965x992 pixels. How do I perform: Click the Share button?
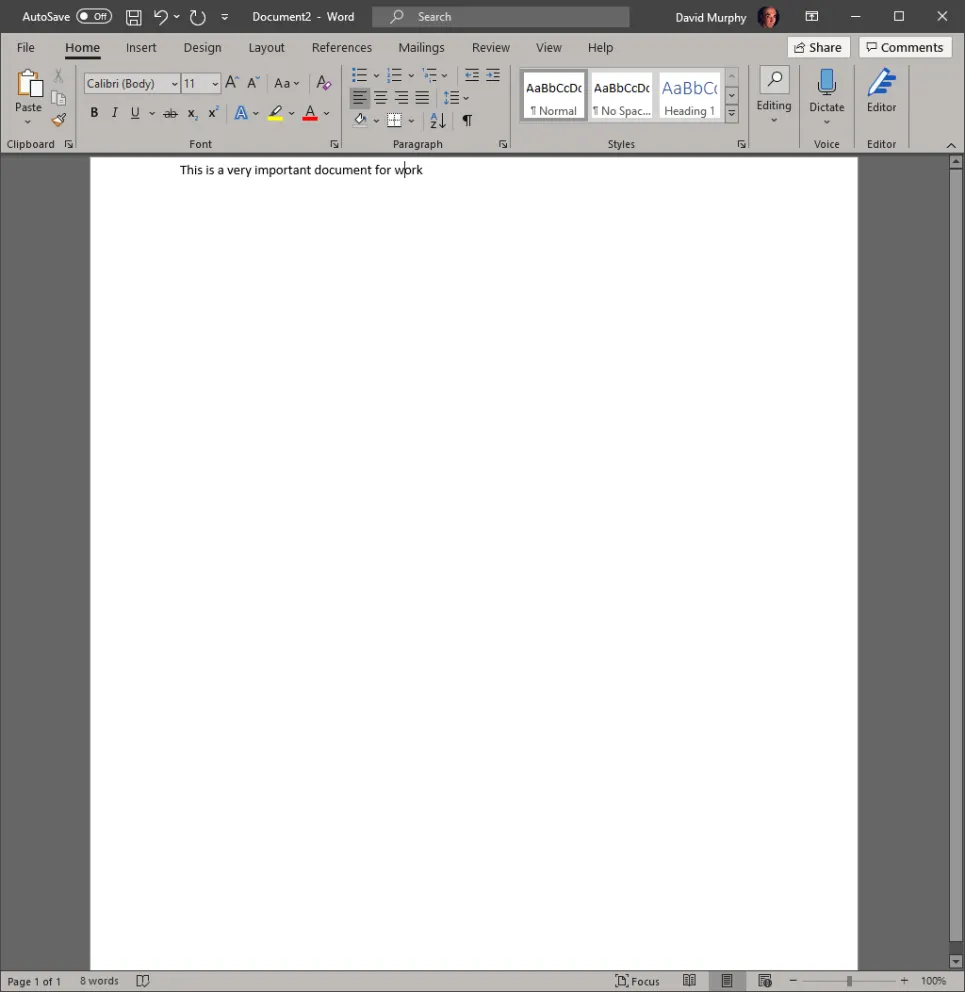click(818, 47)
